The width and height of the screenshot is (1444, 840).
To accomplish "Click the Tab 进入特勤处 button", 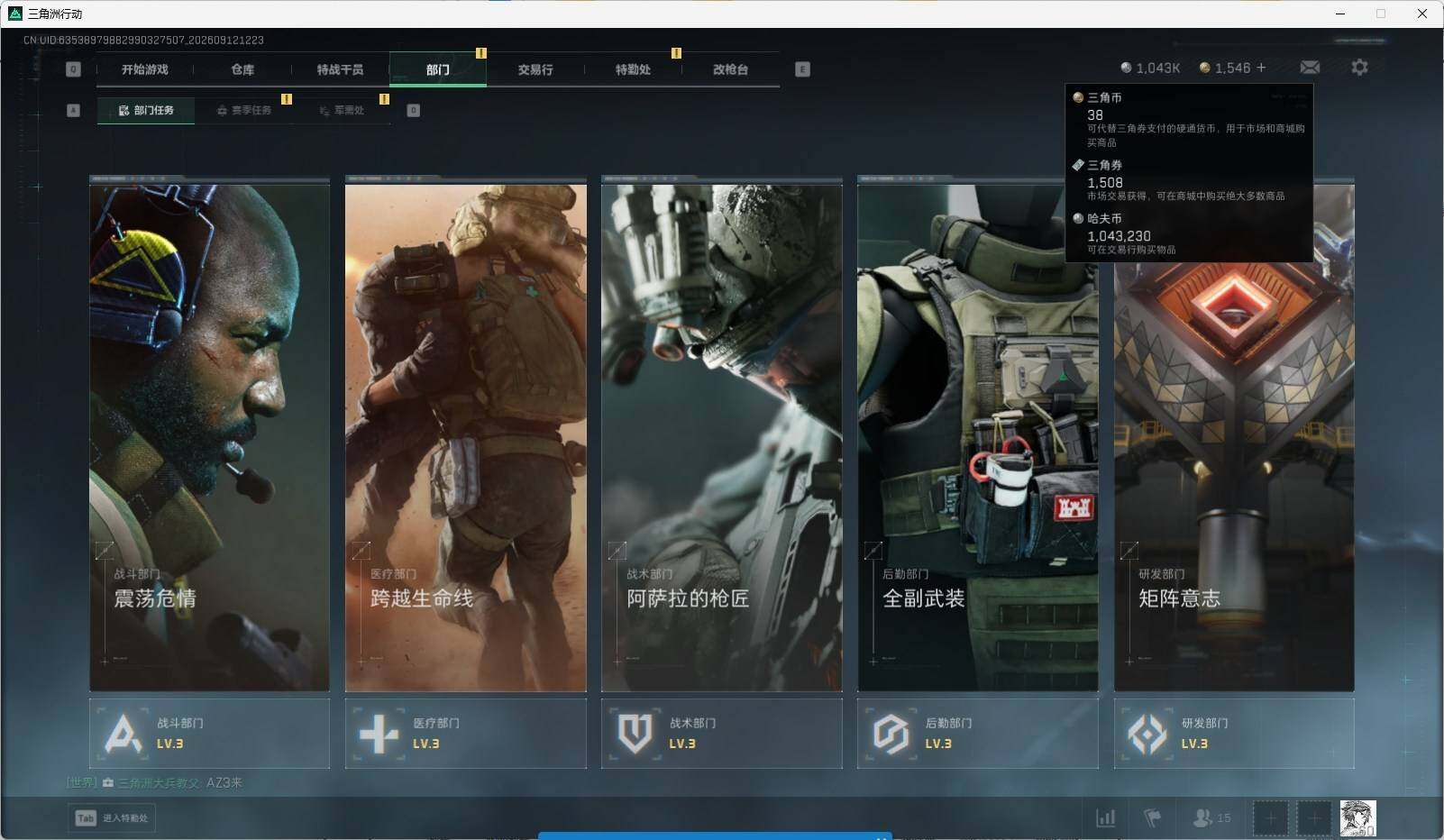I will click(x=113, y=817).
